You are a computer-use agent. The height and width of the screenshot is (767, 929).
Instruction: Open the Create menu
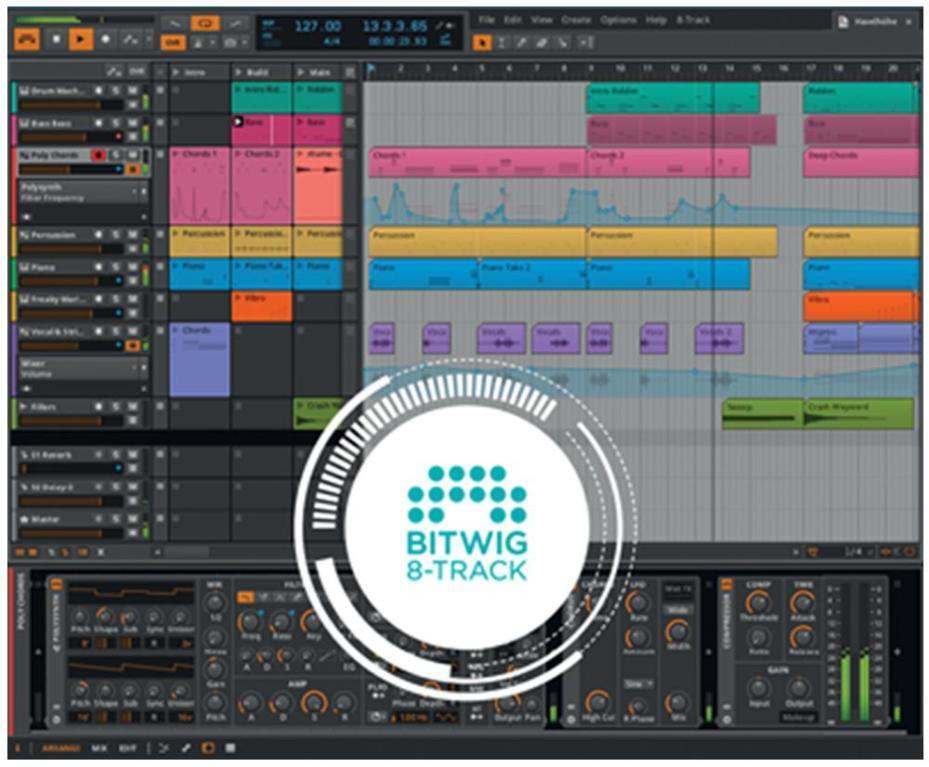tap(576, 20)
